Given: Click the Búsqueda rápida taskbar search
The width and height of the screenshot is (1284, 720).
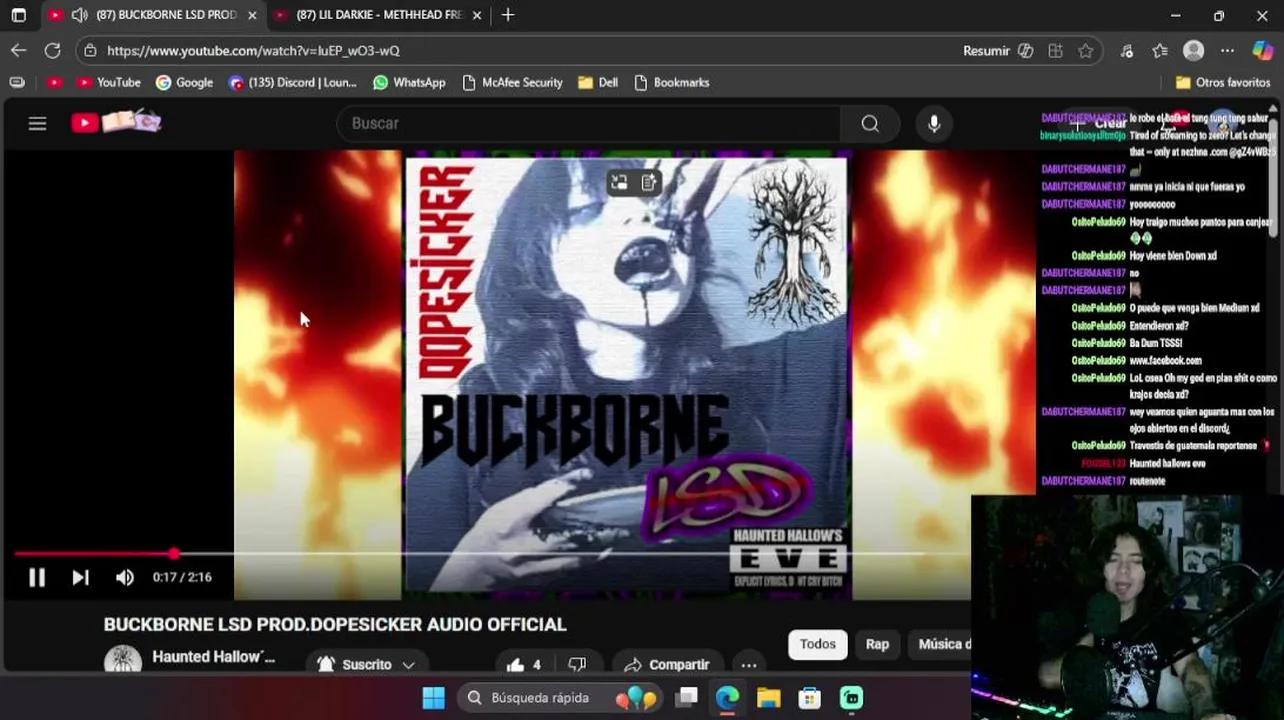Looking at the screenshot, I should [x=560, y=698].
